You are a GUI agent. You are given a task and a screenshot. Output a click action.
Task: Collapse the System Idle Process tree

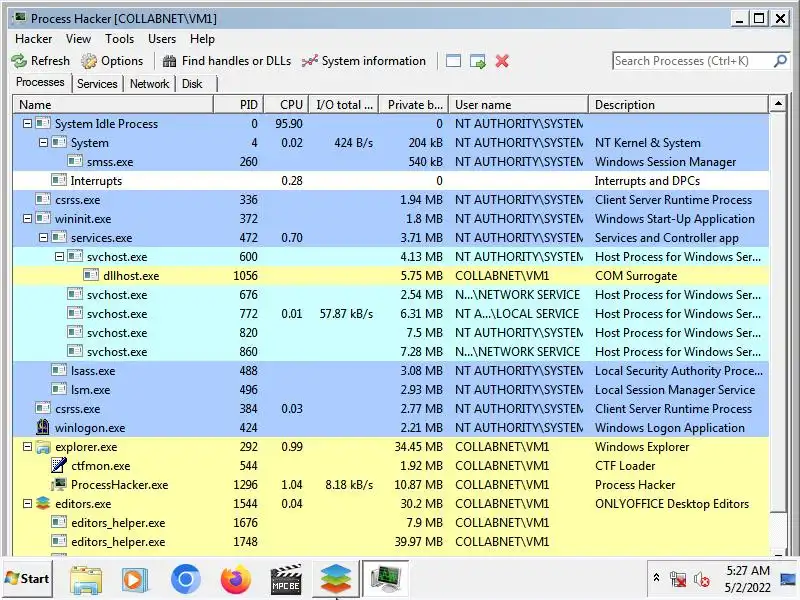tap(28, 123)
